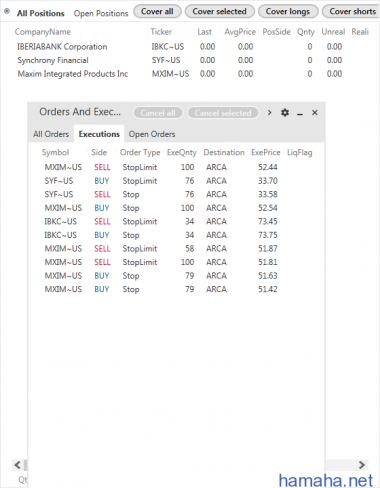Click the MXIM~US ticker in positions
Screen dimensions: 380x488
click(x=170, y=74)
